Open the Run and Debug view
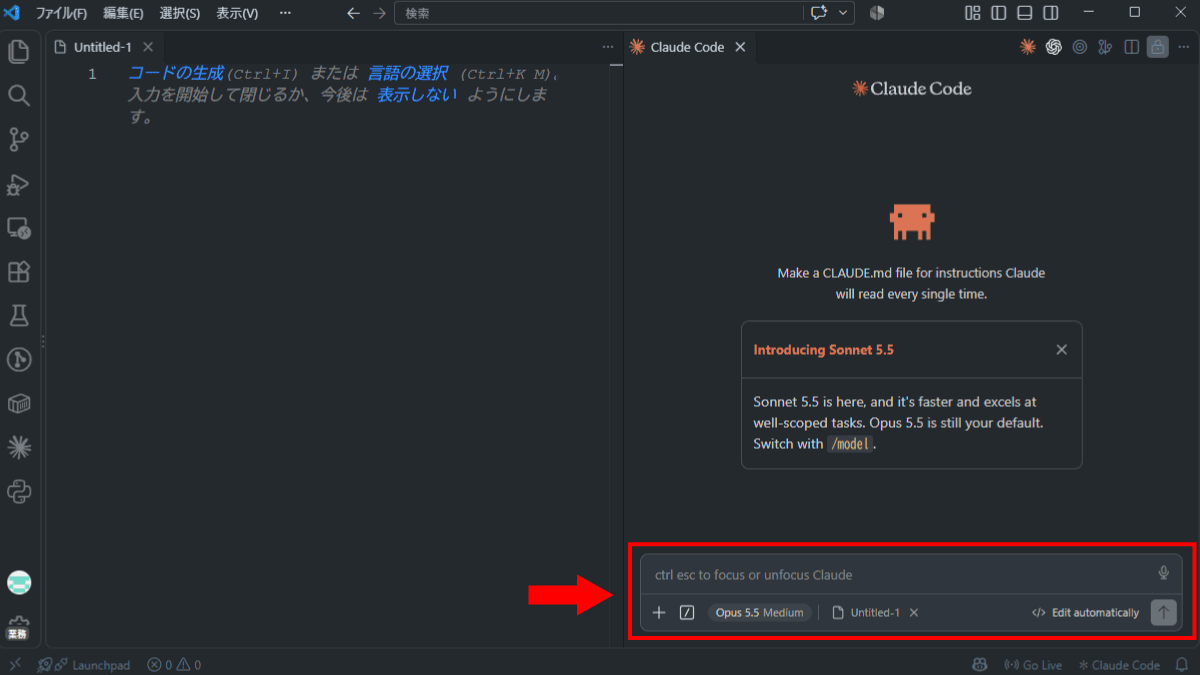Image resolution: width=1200 pixels, height=675 pixels. (19, 184)
